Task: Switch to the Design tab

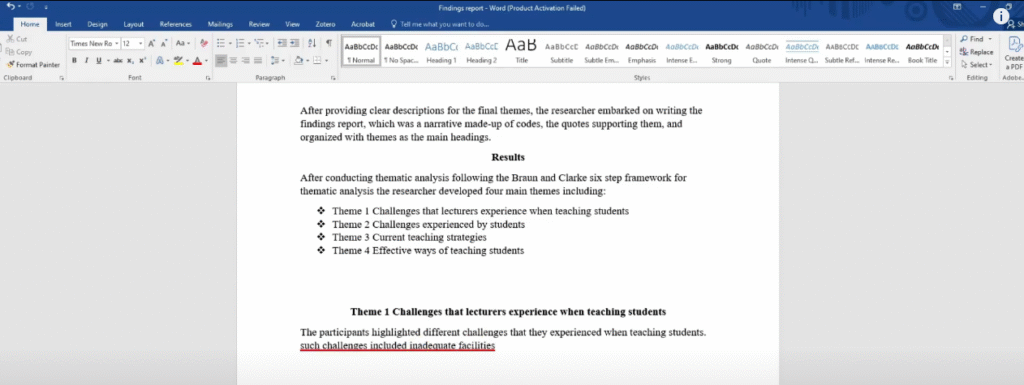Action: coord(97,24)
